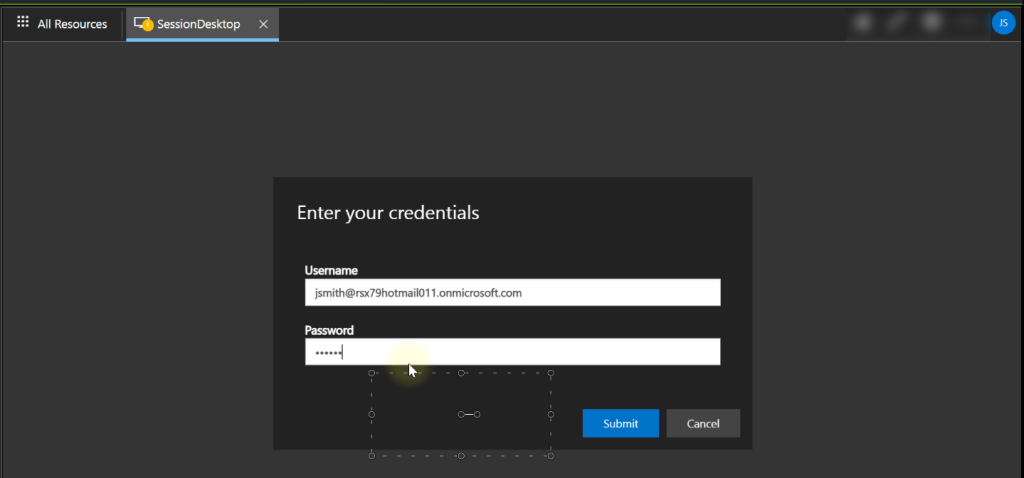Select top-left handle of dashed selection box
Viewport: 1024px width, 478px height.
[x=372, y=373]
